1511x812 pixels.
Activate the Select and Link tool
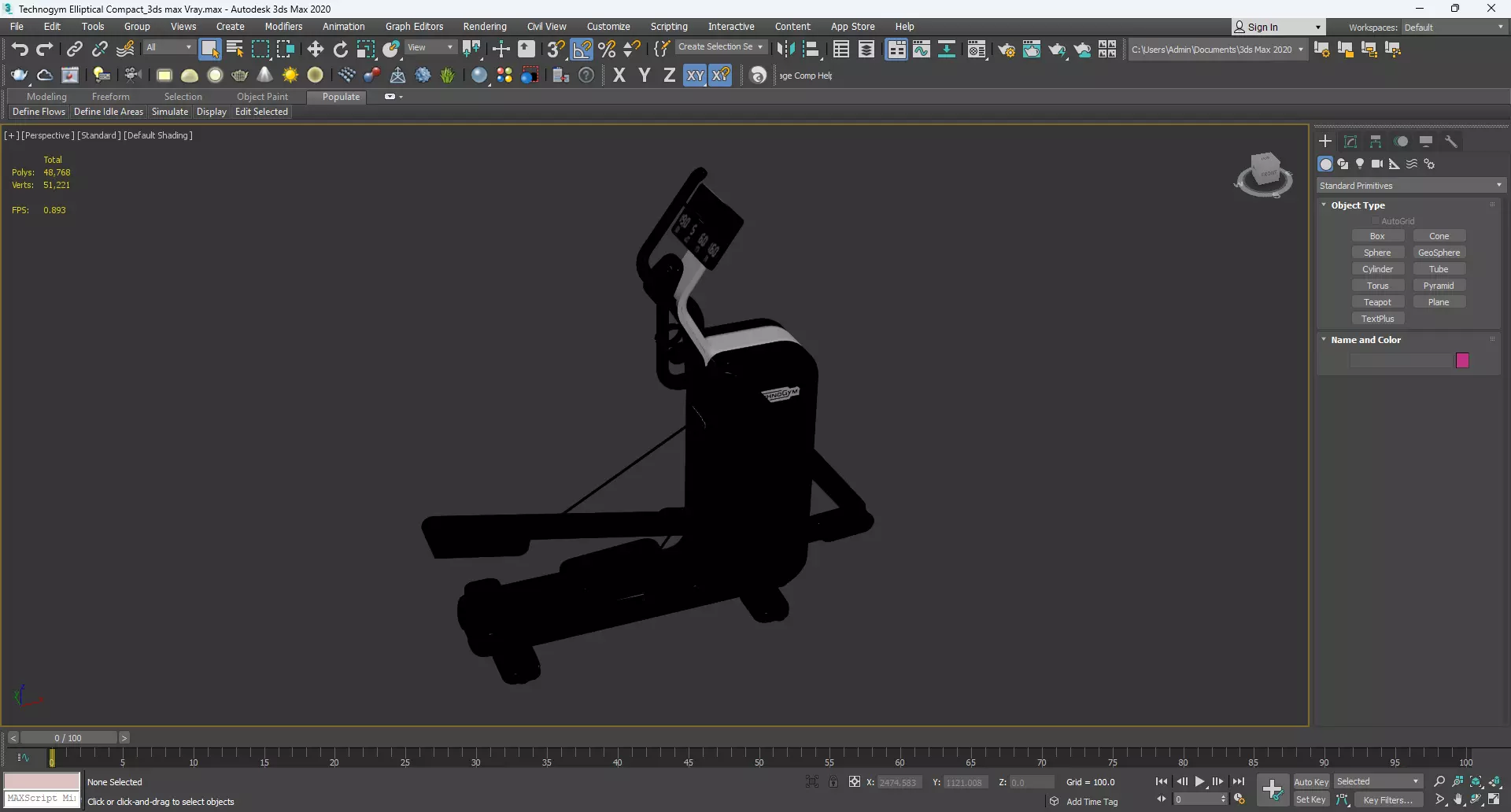(x=74, y=50)
